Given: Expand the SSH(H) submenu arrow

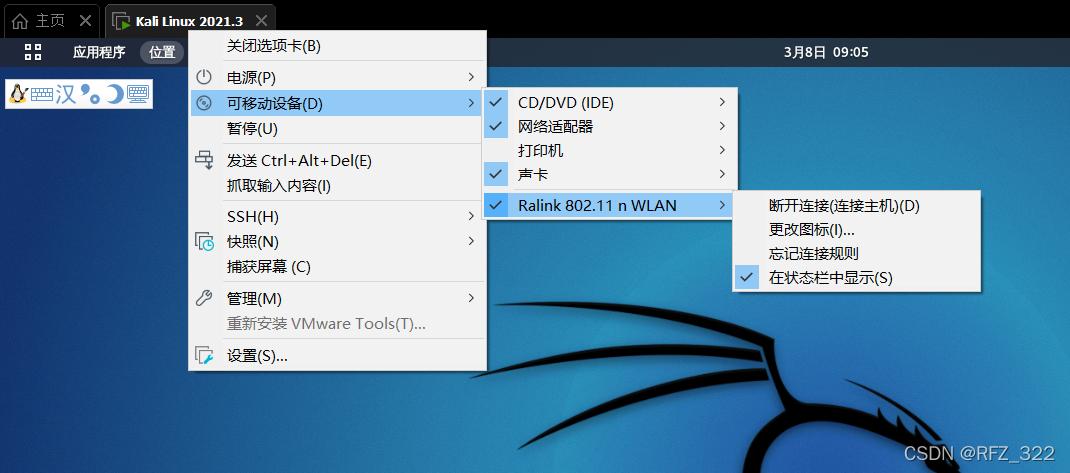Looking at the screenshot, I should 471,216.
